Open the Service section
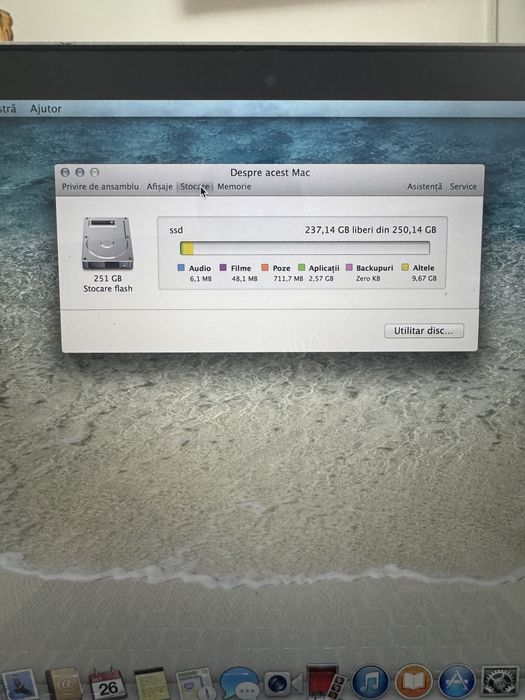This screenshot has height=700, width=525. pos(463,187)
